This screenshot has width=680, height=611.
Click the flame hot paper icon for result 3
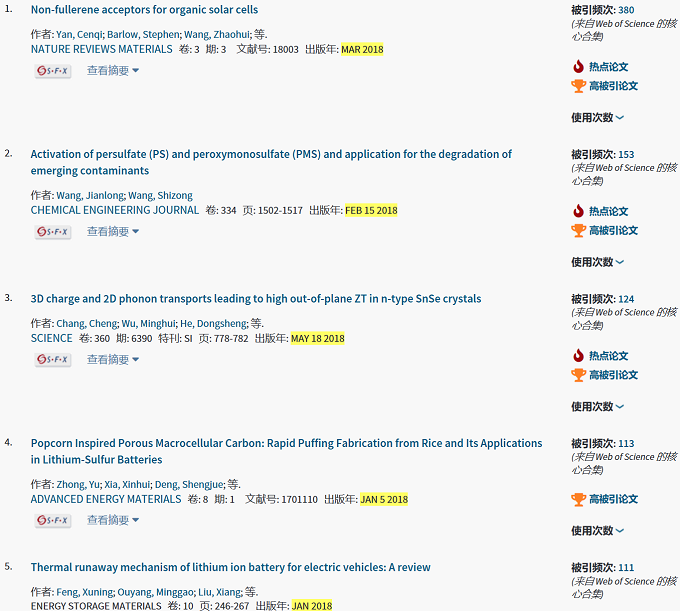pyautogui.click(x=578, y=356)
